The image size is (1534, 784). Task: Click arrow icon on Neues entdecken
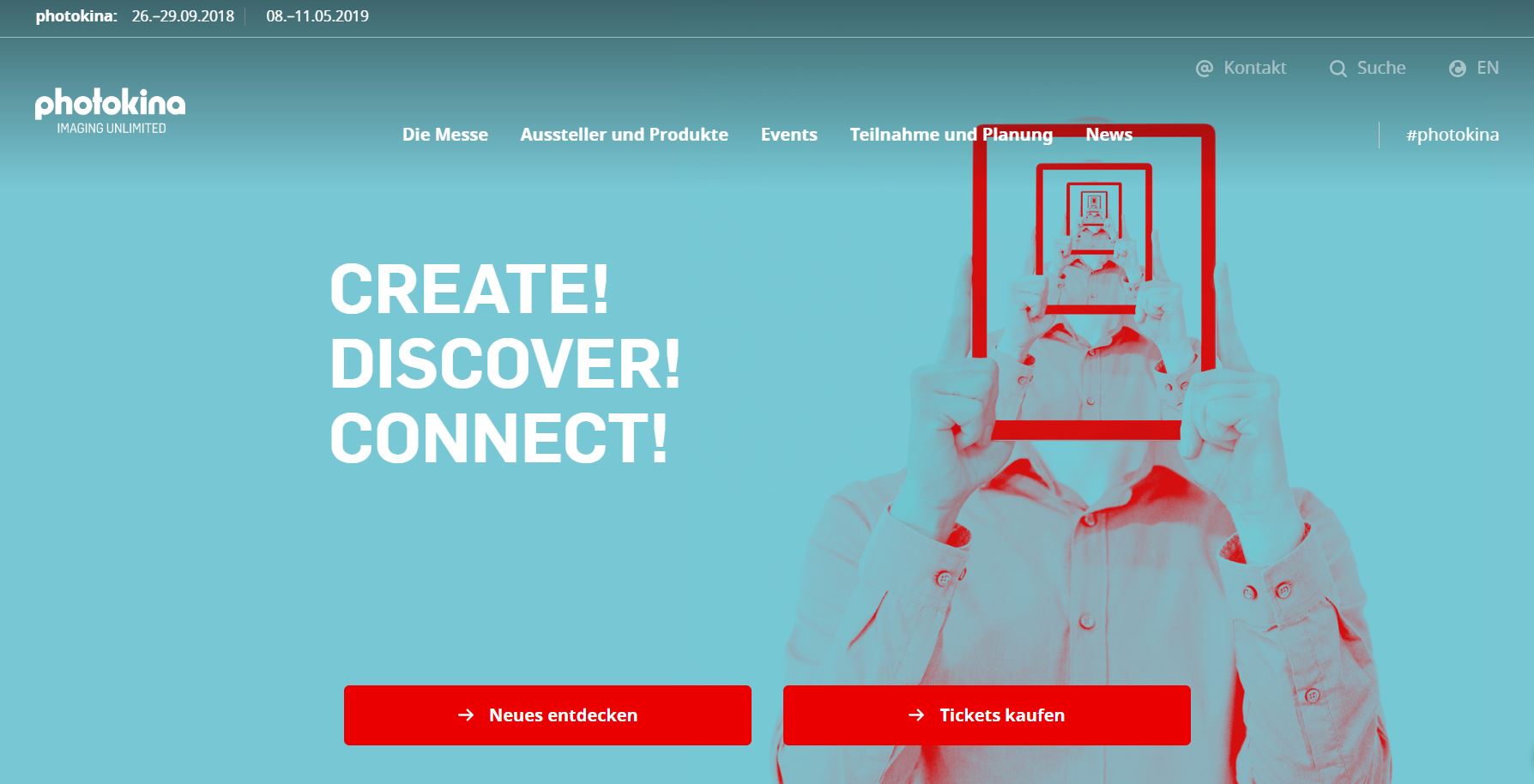click(466, 715)
